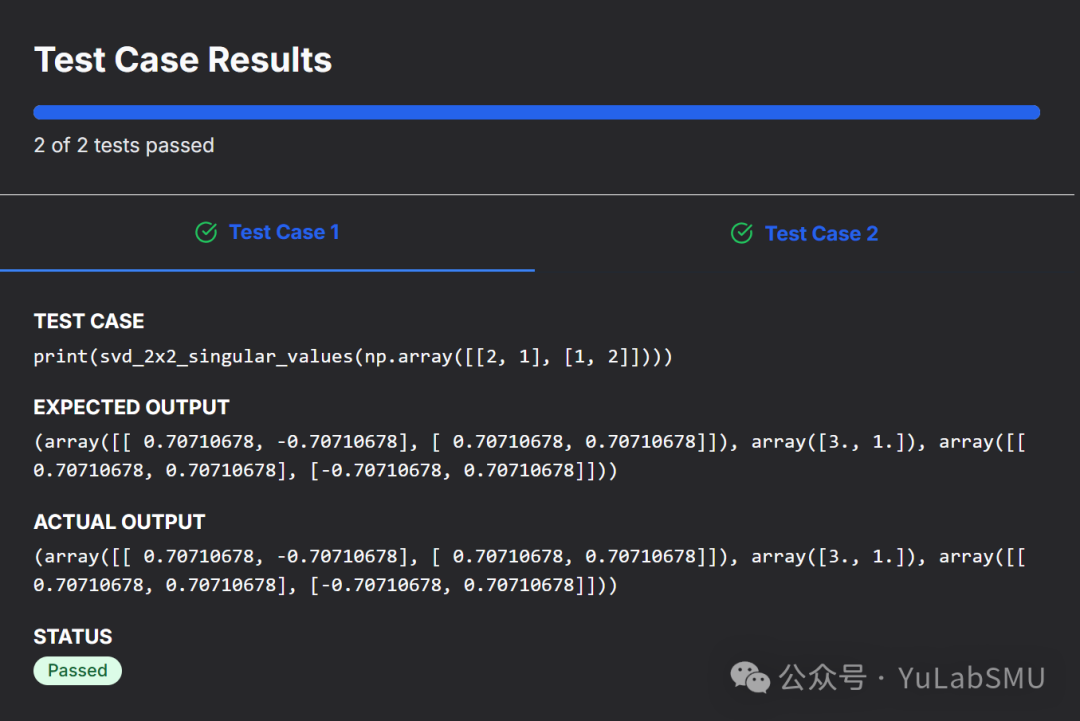Click the second line of actual output
This screenshot has width=1080, height=721.
pos(325,586)
